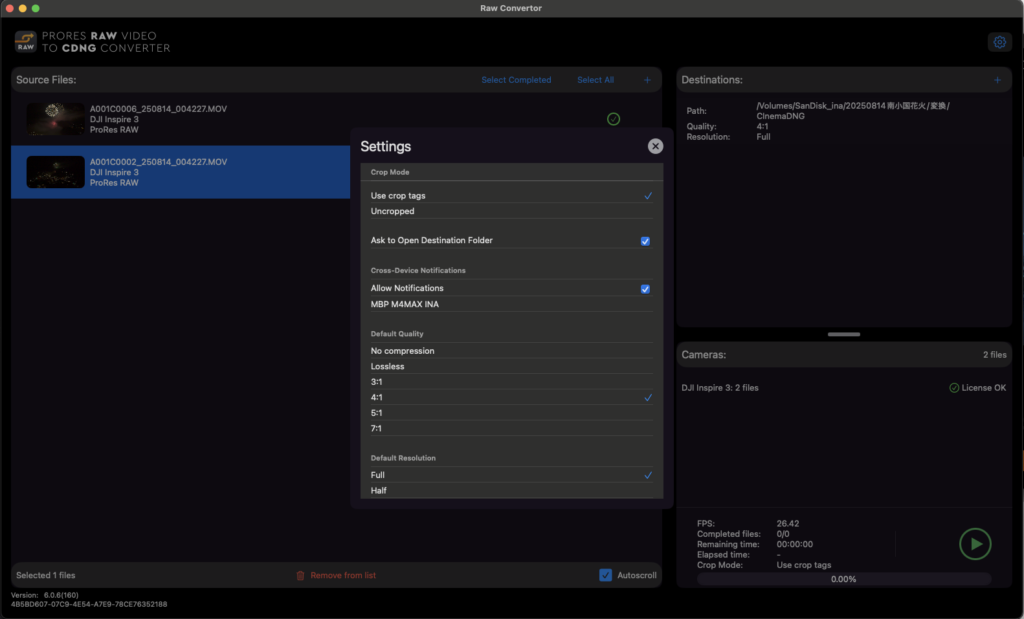The width and height of the screenshot is (1024, 619).
Task: Click the panel divider handle above Cameras
Action: click(x=844, y=334)
